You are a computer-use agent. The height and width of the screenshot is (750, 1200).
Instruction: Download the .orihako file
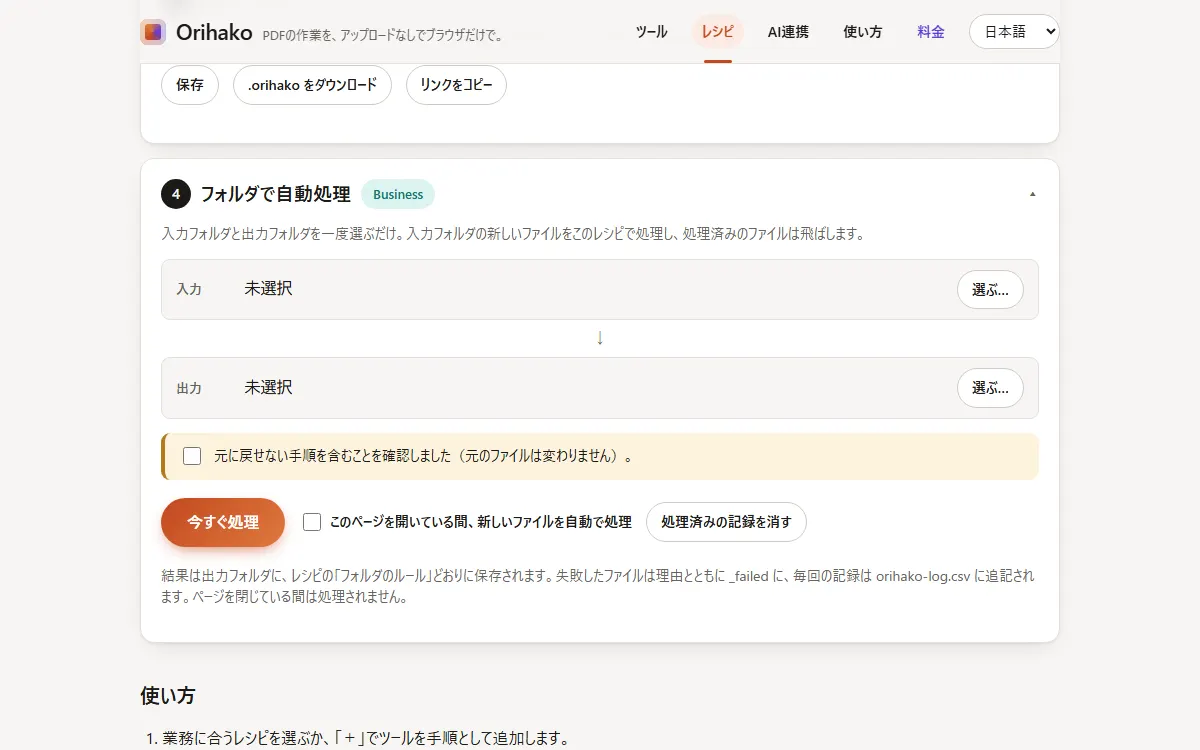313,85
